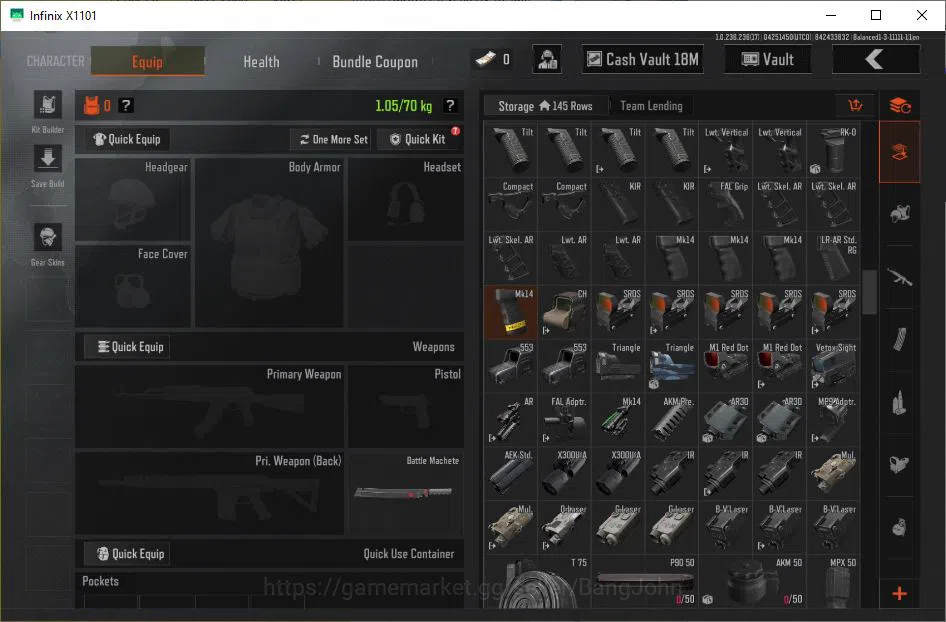Click Quick Equip for Quick Use Container

(x=127, y=554)
